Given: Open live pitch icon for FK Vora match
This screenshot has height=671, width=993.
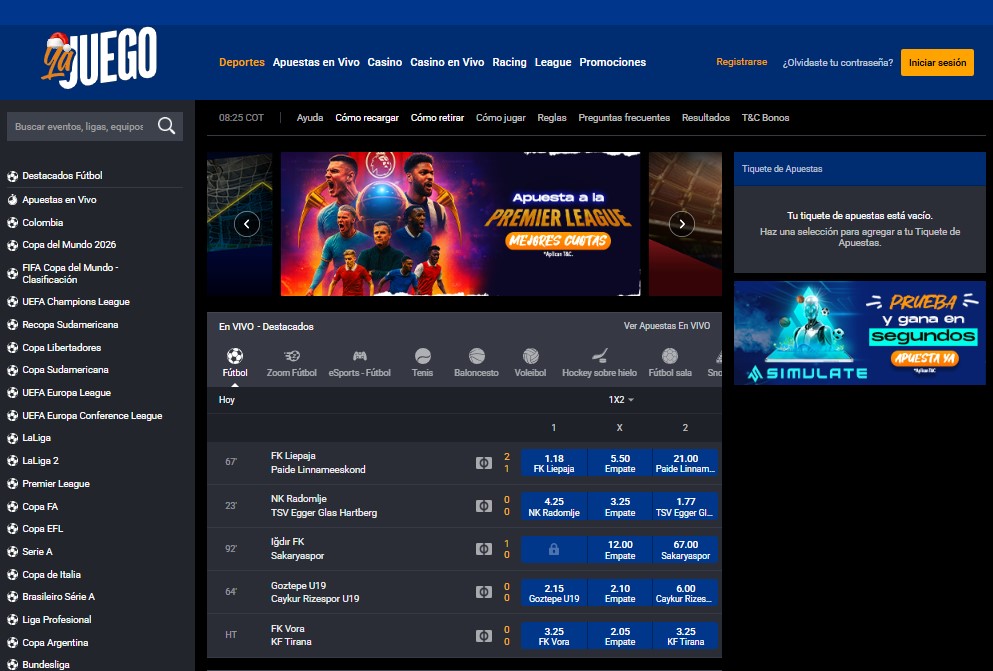Looking at the screenshot, I should point(484,635).
